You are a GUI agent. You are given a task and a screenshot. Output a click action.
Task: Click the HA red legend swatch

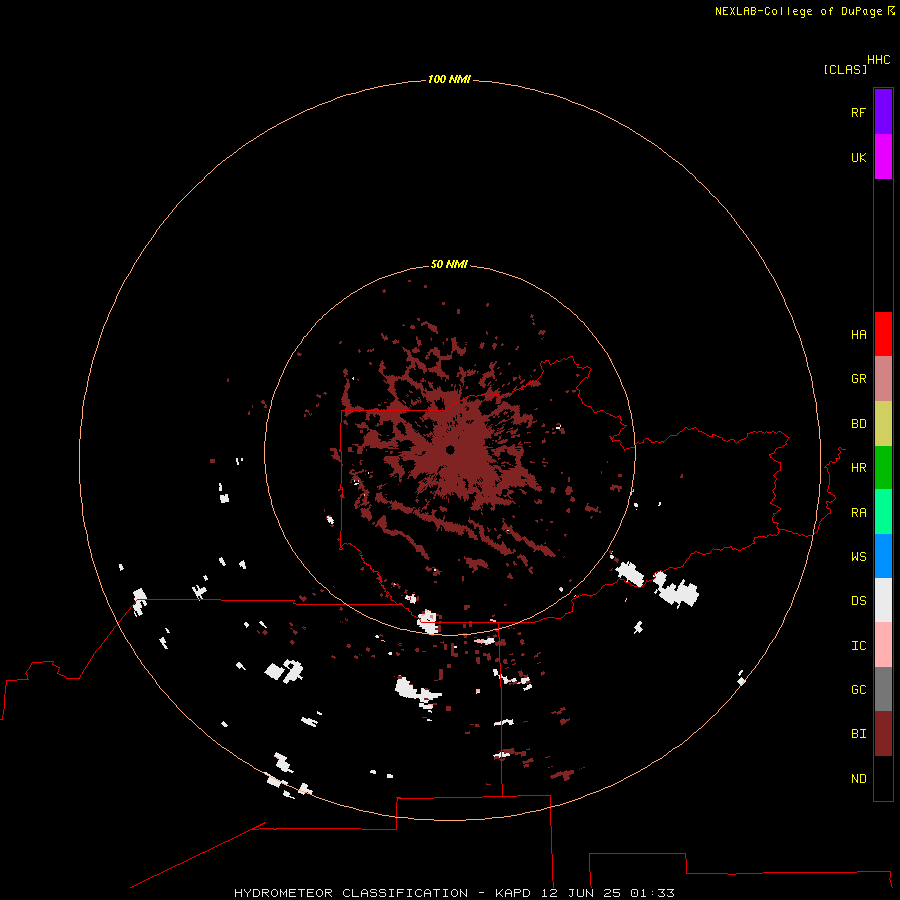pyautogui.click(x=883, y=334)
